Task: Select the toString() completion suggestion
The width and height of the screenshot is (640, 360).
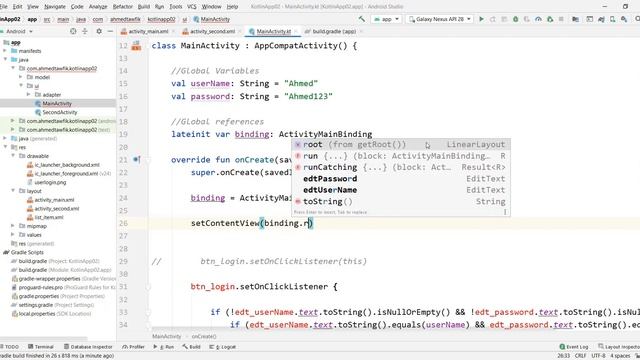Action: [x=401, y=202]
